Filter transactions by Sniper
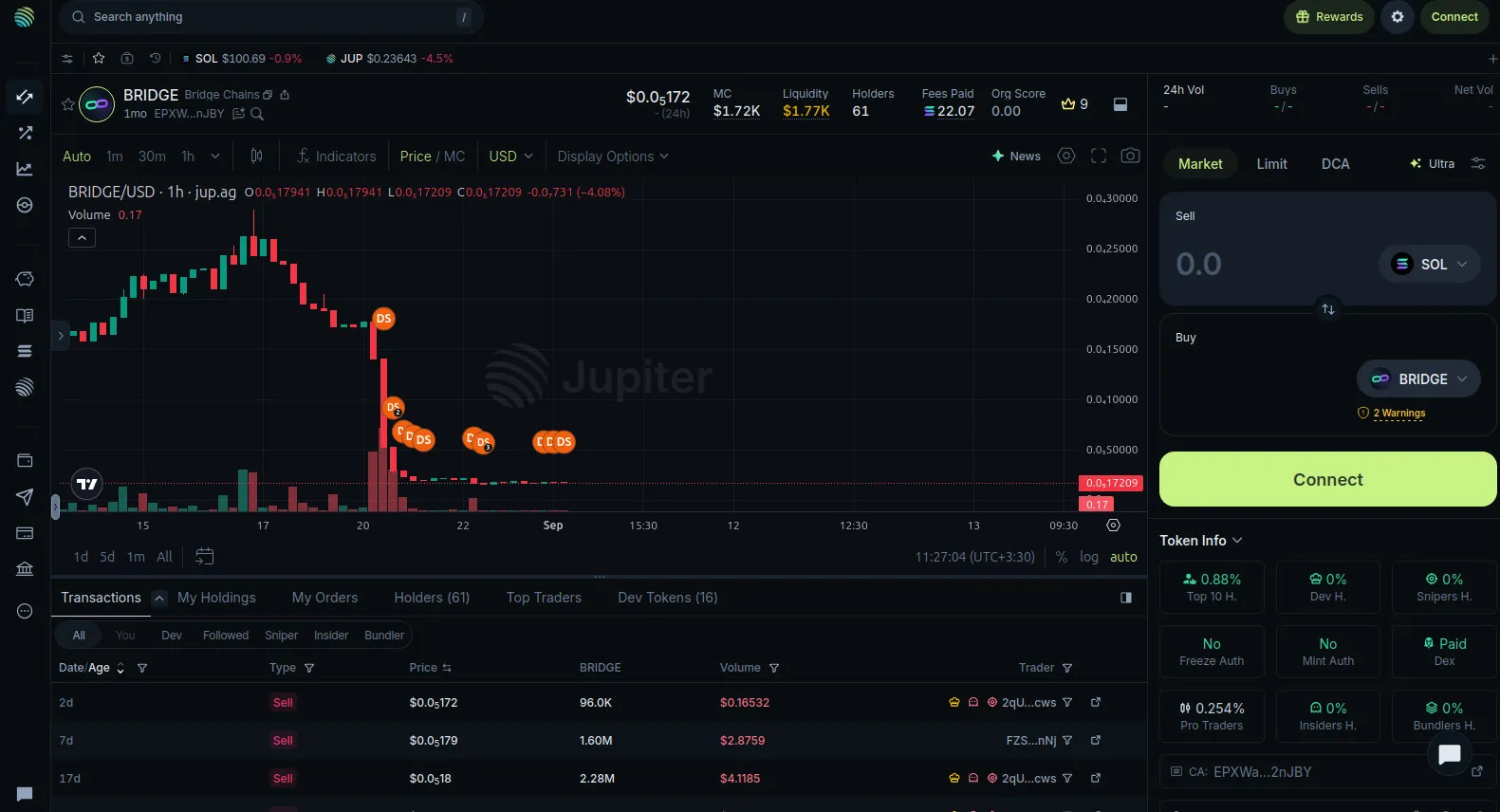 tap(281, 636)
